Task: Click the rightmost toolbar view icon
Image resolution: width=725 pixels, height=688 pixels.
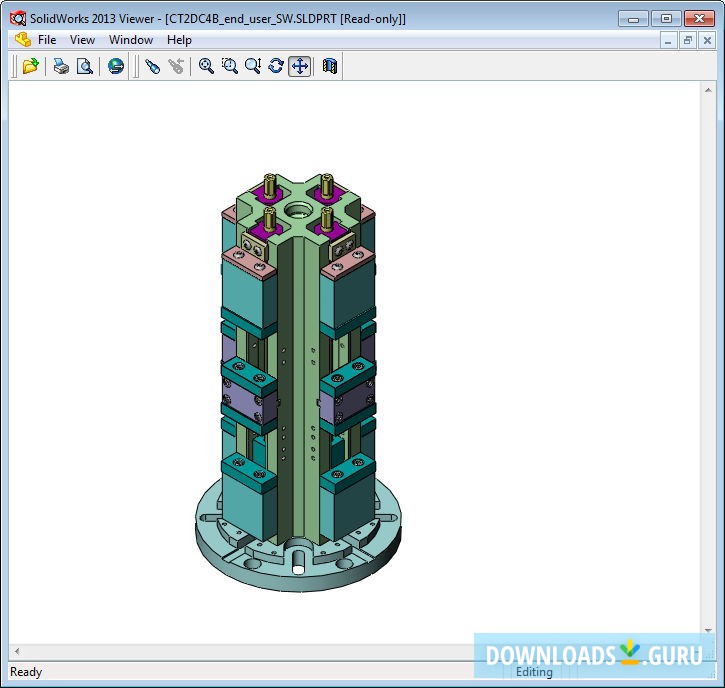Action: coord(330,66)
